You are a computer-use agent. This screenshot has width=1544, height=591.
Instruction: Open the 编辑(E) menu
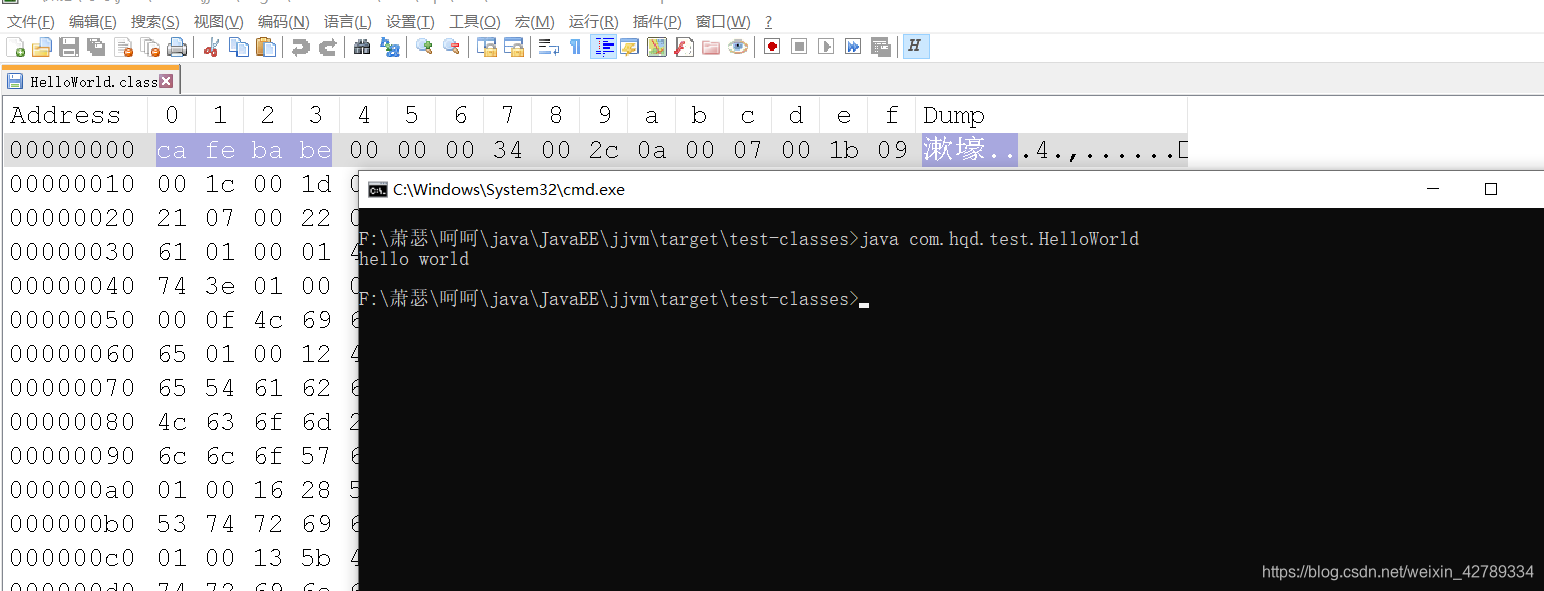click(93, 21)
